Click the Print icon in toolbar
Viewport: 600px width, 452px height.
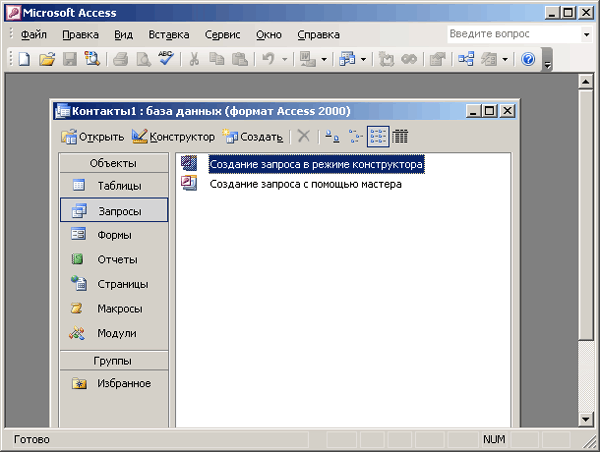click(x=121, y=59)
